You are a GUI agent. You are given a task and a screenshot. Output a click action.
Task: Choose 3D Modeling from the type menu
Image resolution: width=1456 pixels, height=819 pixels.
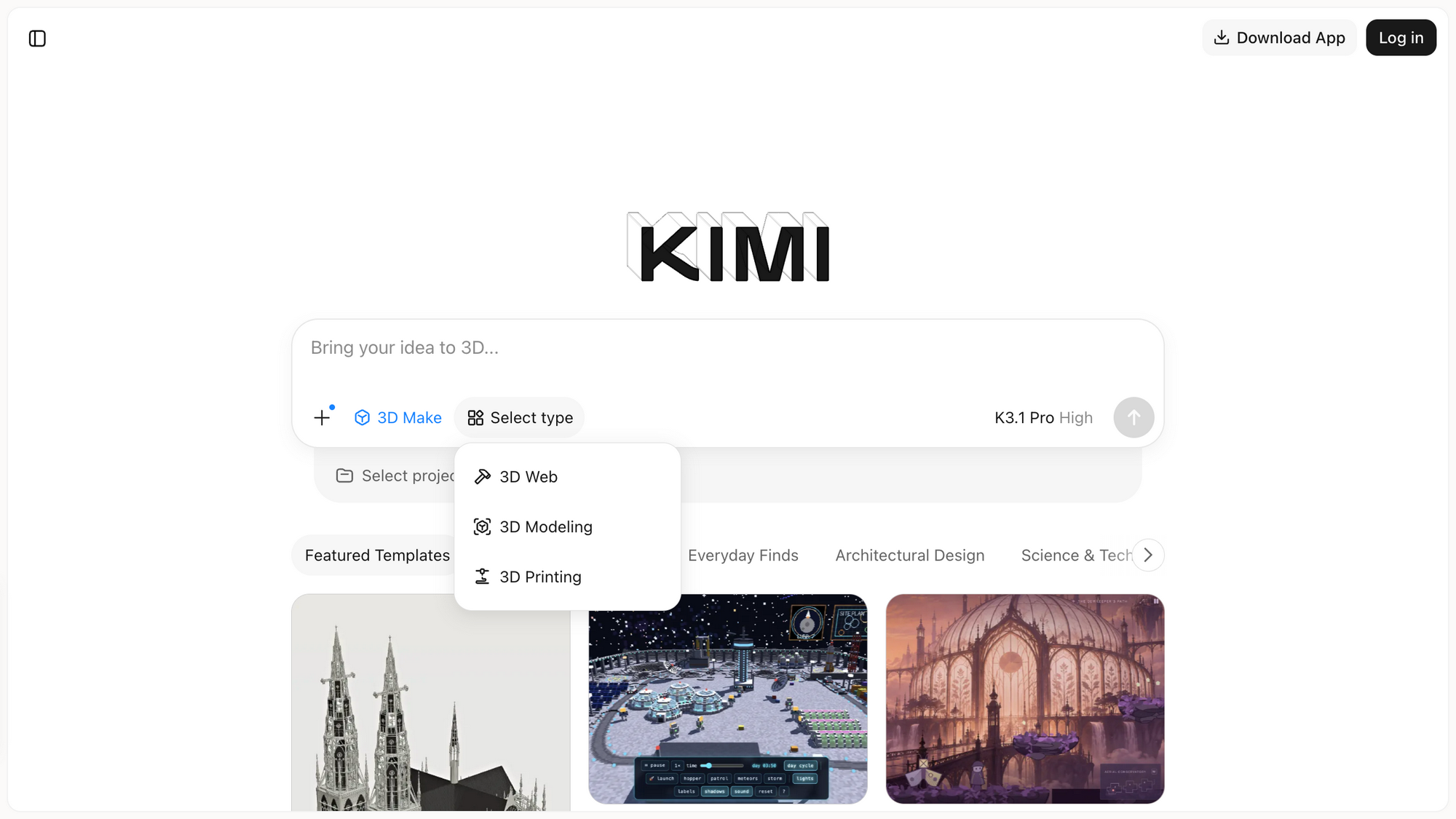(x=567, y=527)
